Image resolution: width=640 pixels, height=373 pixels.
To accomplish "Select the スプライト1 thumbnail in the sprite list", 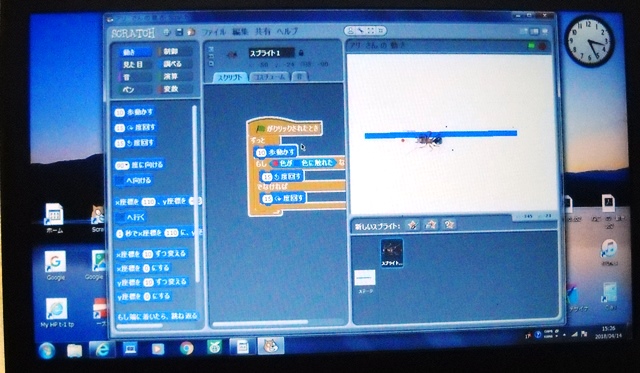I will [392, 253].
